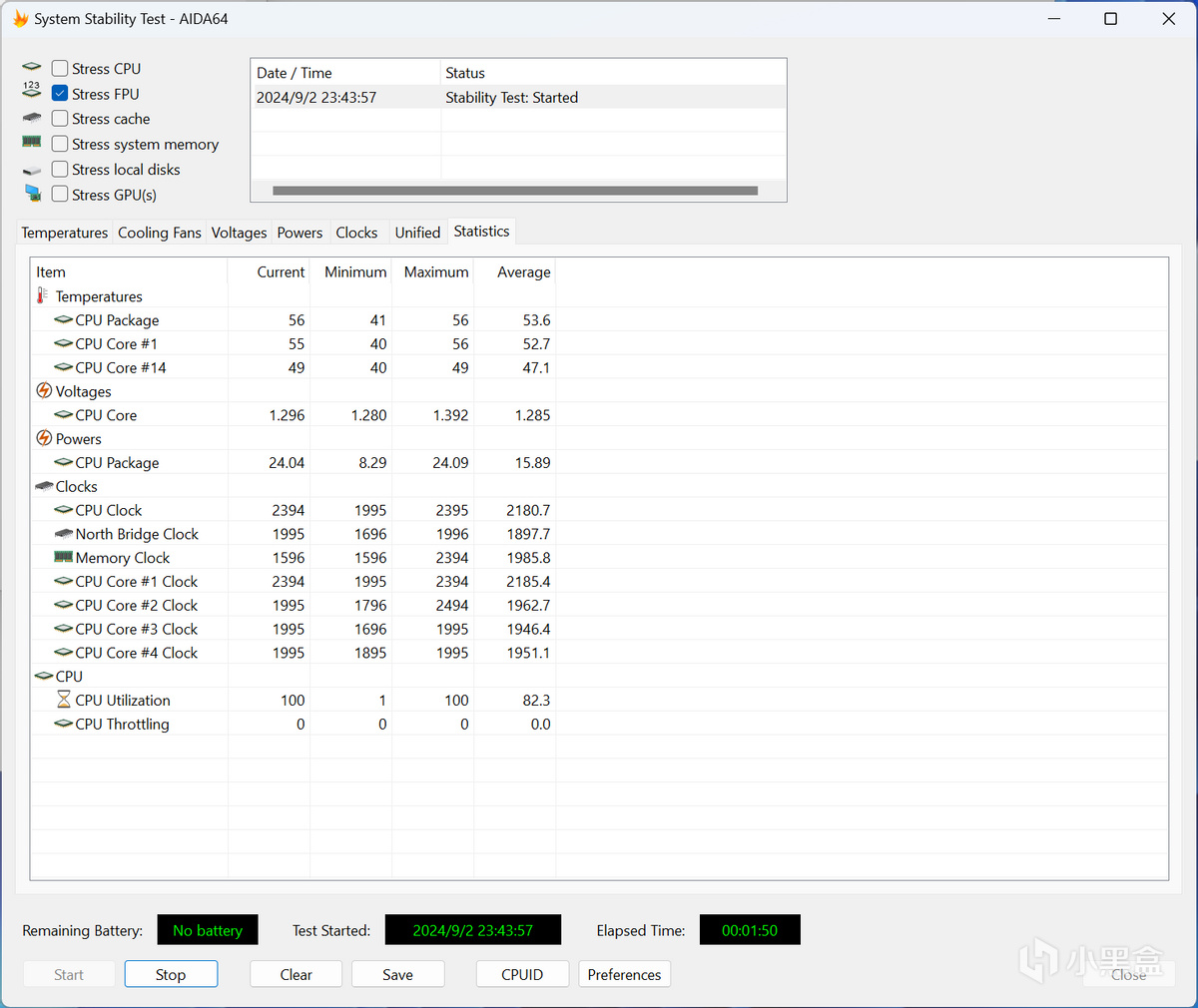Click the Minimum column header
Screen dimensions: 1198x1008
pyautogui.click(x=350, y=271)
